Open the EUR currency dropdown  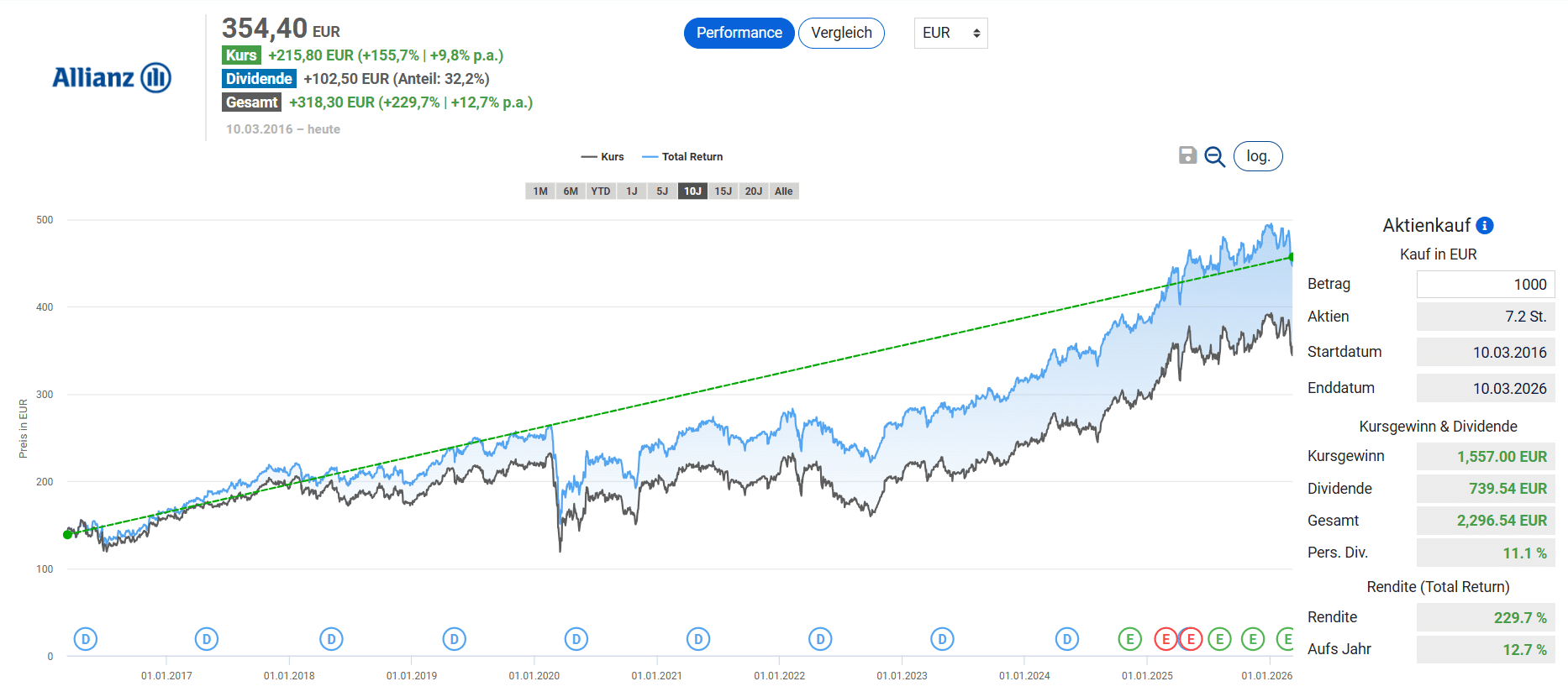coord(950,33)
